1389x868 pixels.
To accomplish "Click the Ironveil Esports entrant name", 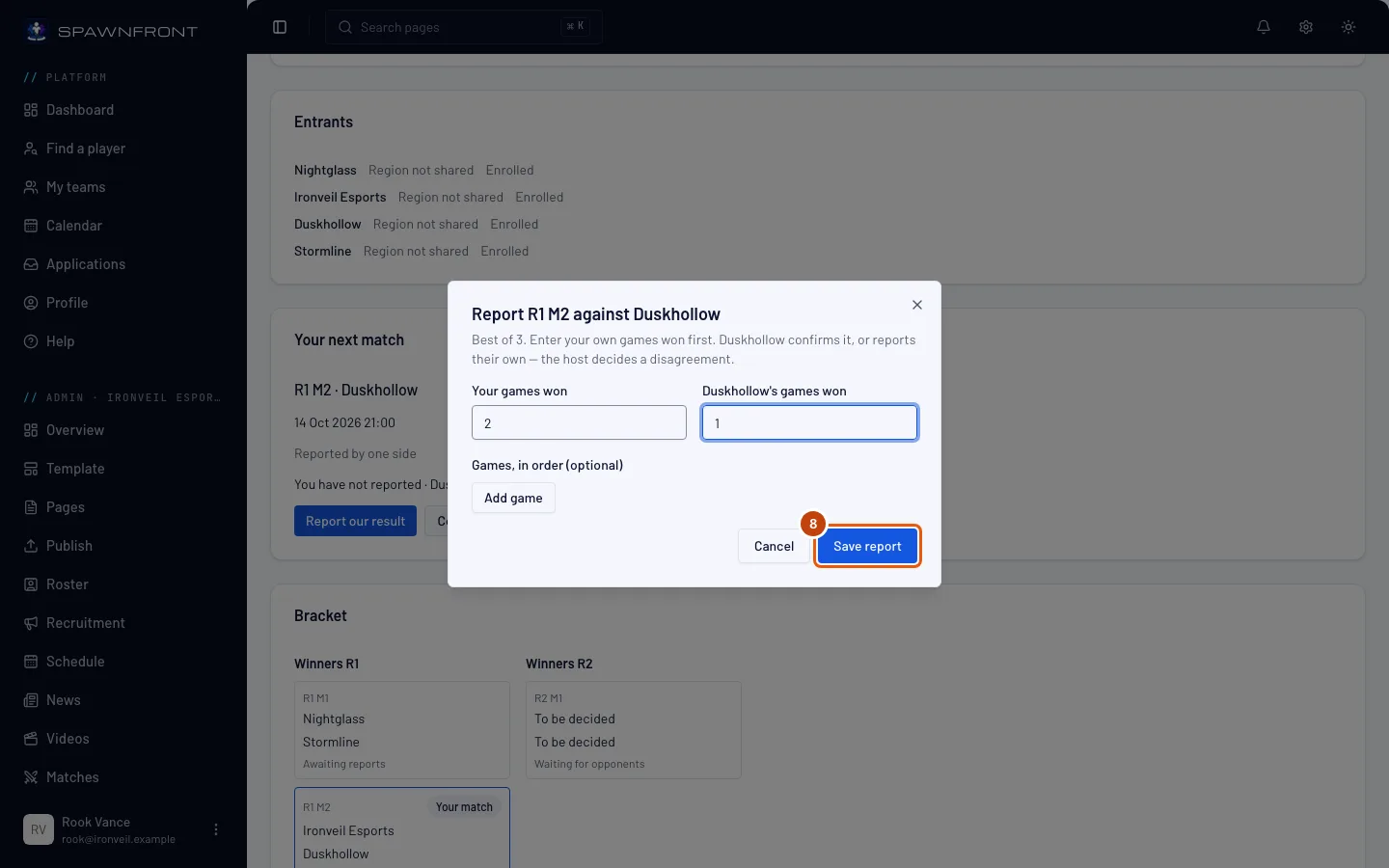I will pyautogui.click(x=340, y=197).
